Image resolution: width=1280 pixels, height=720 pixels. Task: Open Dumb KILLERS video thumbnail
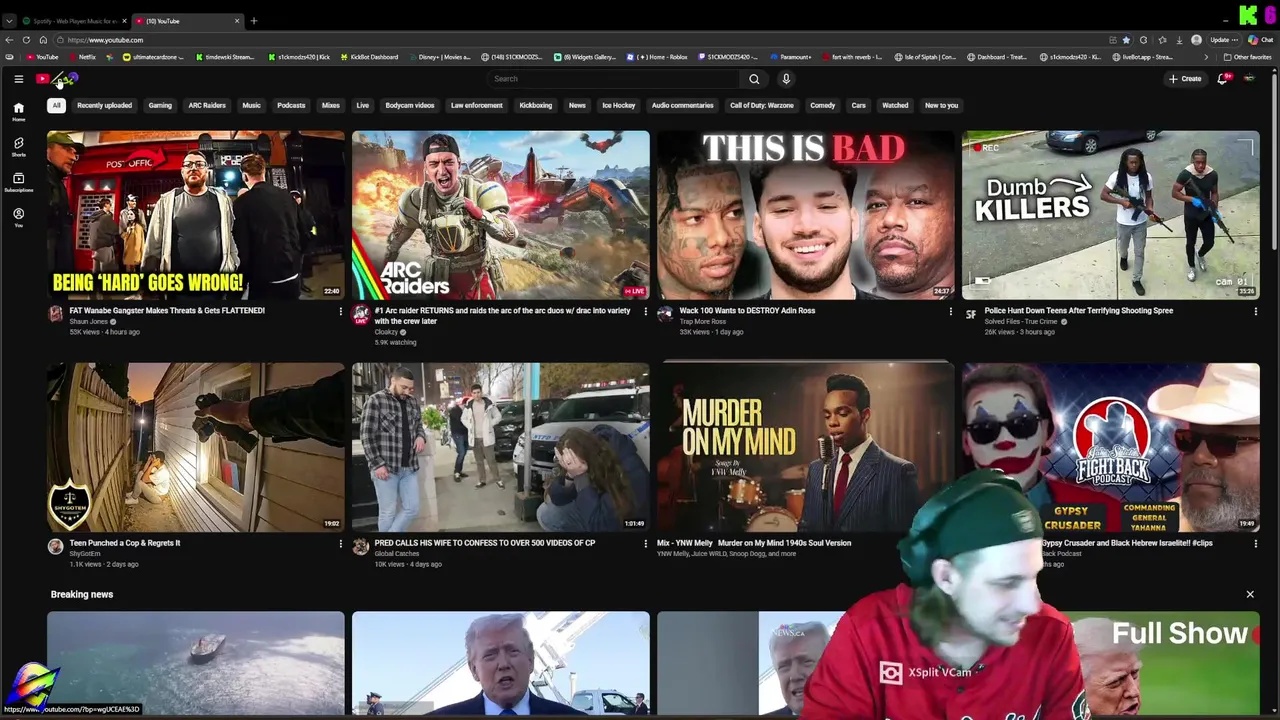click(x=1110, y=215)
